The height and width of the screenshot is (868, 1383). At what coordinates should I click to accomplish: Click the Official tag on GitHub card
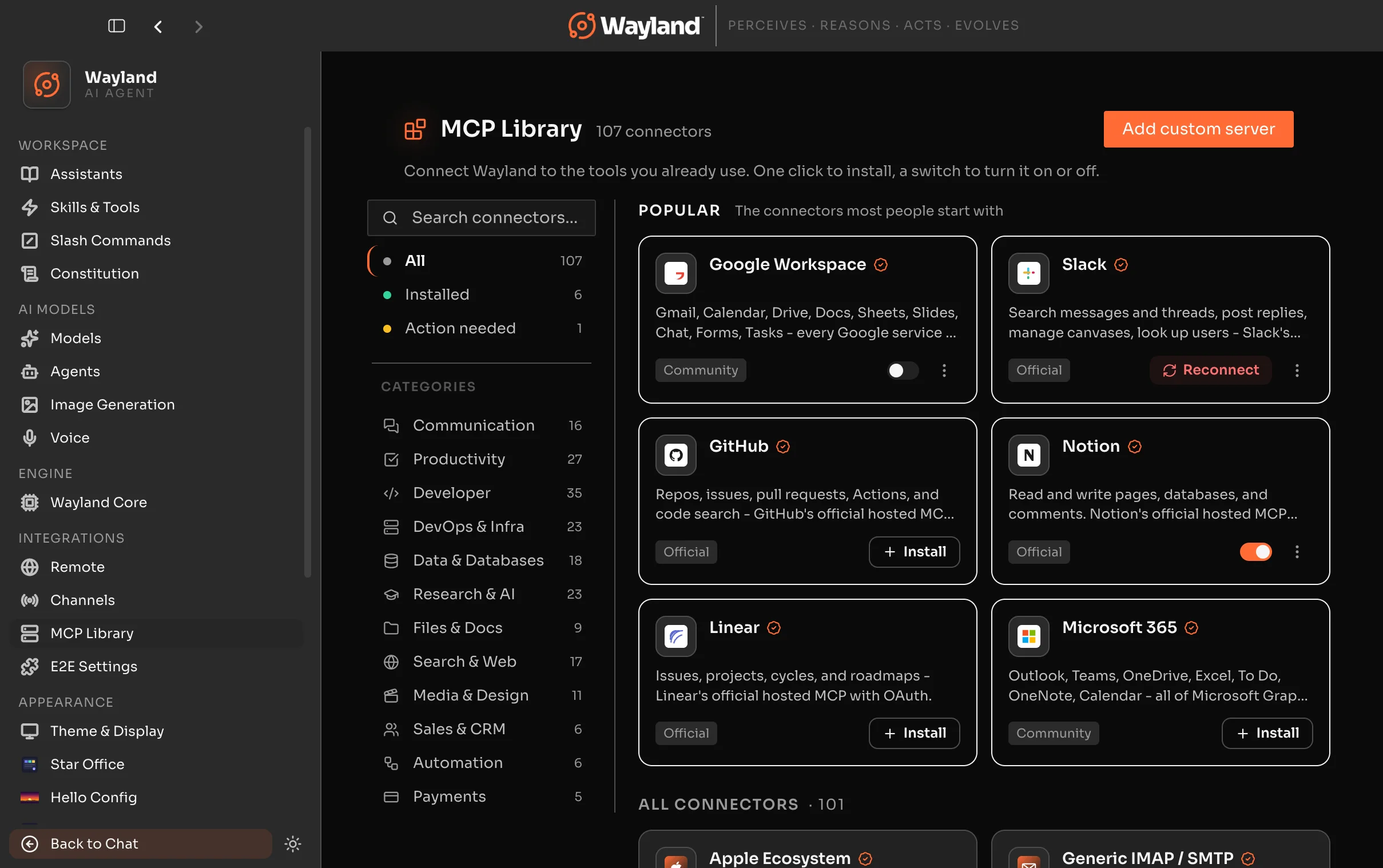coord(686,552)
